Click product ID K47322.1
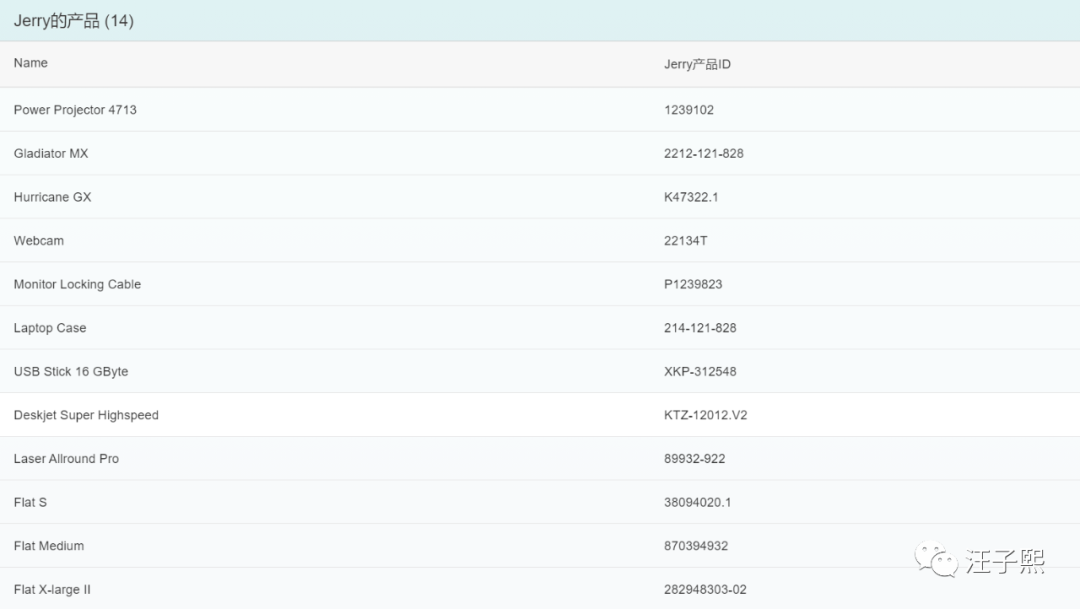This screenshot has width=1080, height=609. pos(691,197)
